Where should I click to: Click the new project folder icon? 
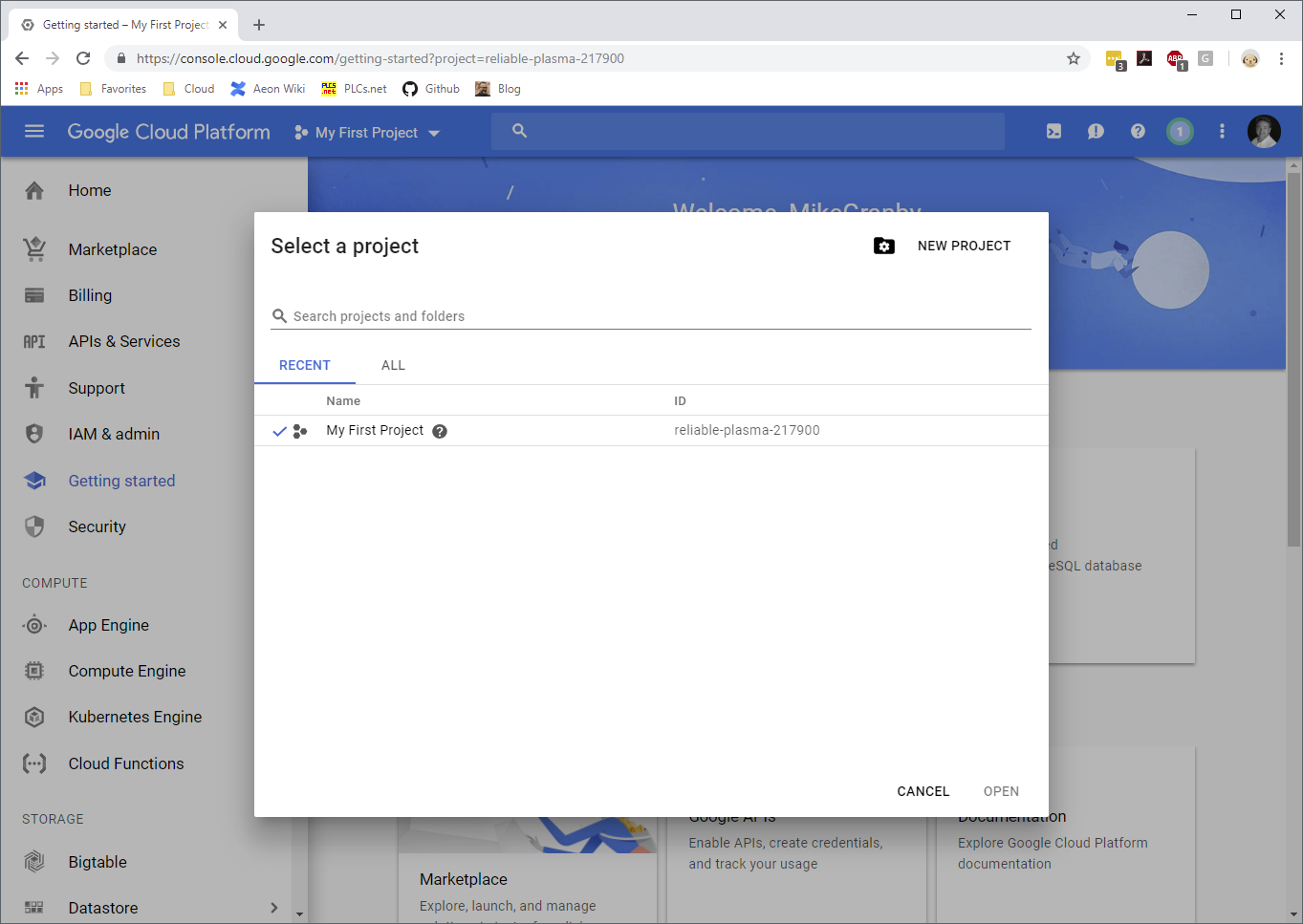point(884,246)
